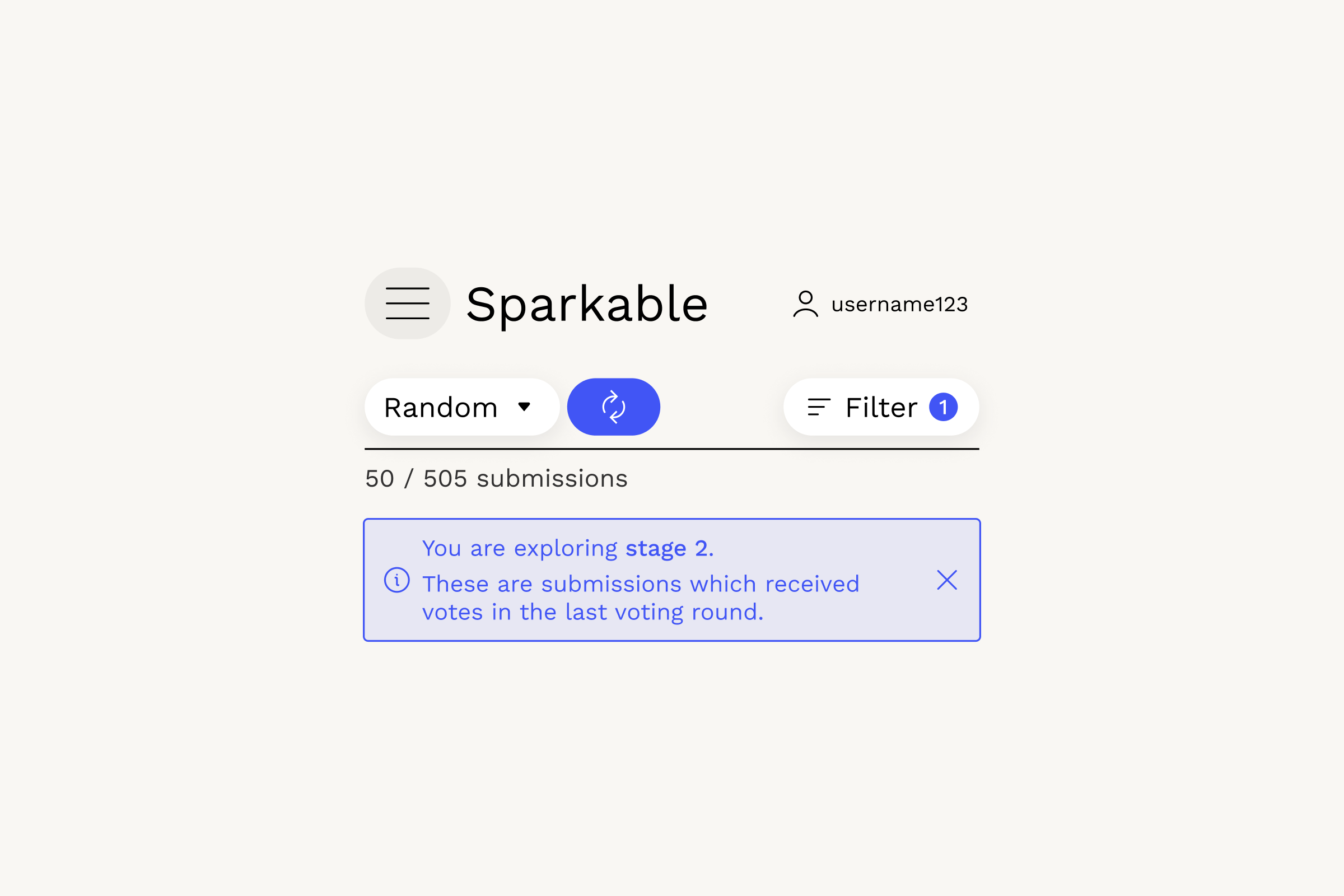Open the username123 account link
1344x896 pixels.
[x=899, y=305]
